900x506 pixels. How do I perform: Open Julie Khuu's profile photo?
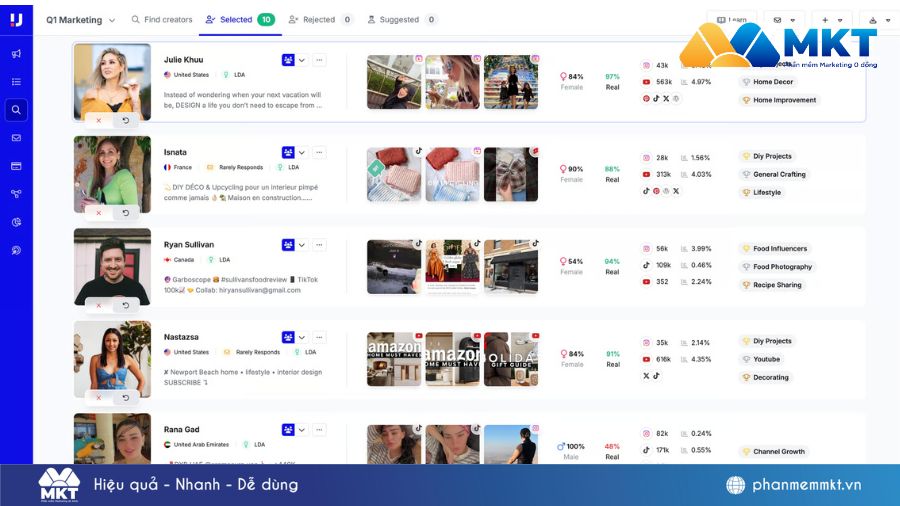[112, 82]
